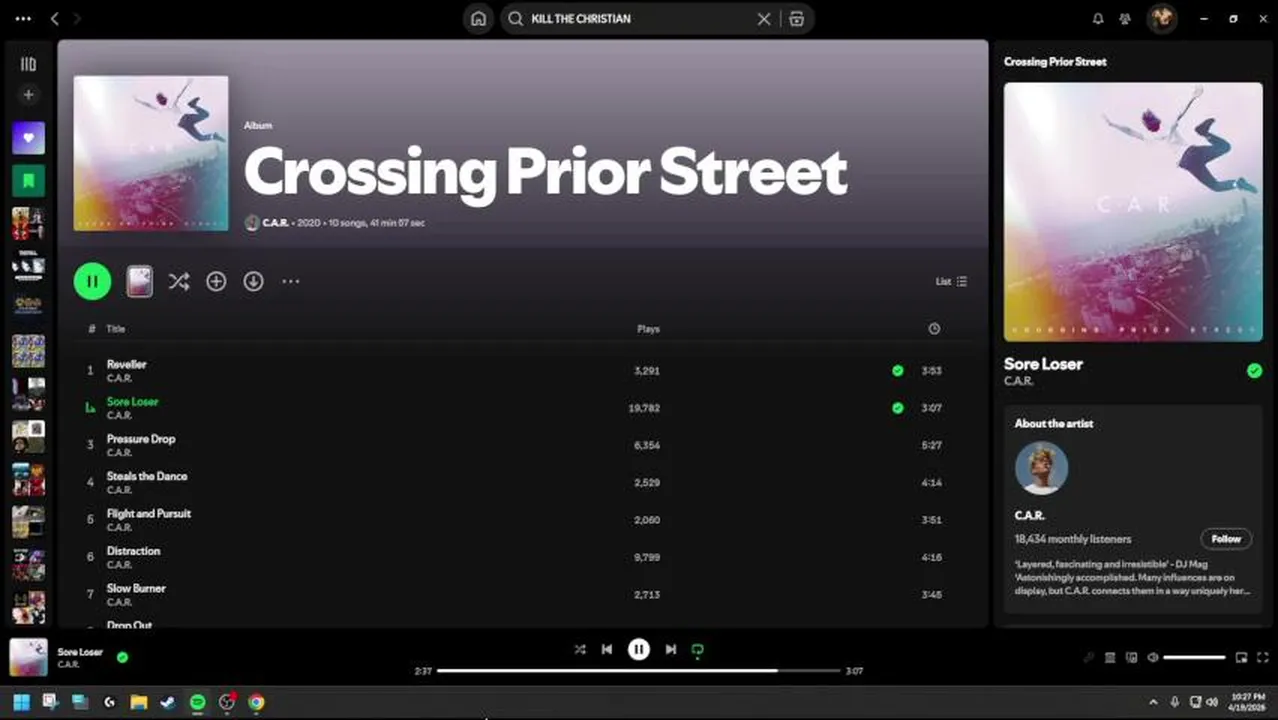Open the lyrics microphone icon

(1089, 657)
